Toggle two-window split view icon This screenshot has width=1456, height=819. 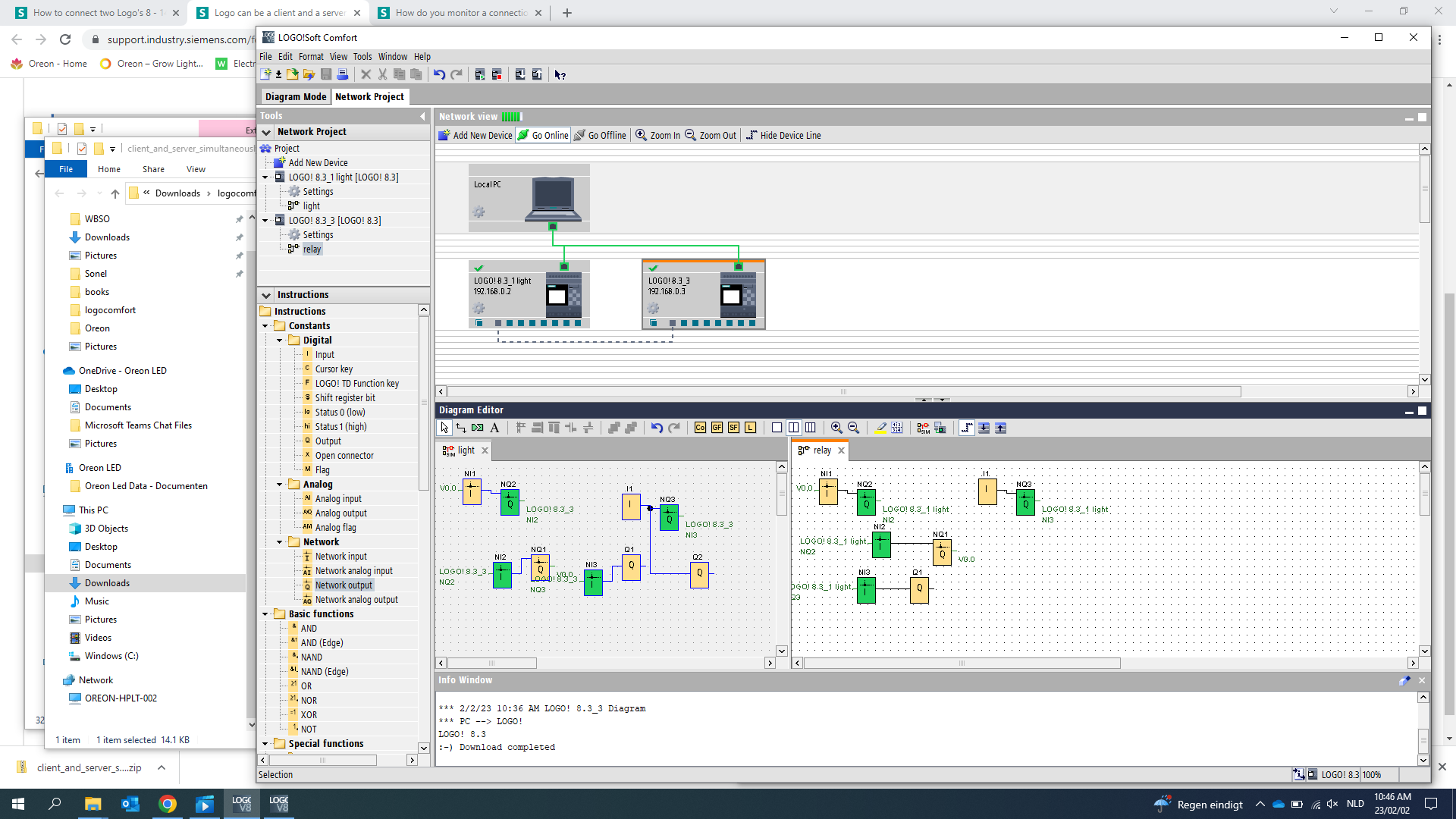(x=793, y=428)
